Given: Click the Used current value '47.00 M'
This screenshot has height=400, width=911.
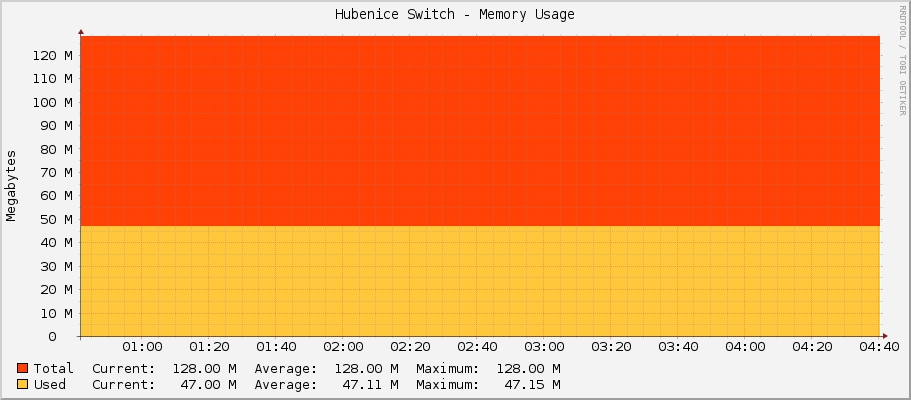Looking at the screenshot, I should [x=209, y=384].
